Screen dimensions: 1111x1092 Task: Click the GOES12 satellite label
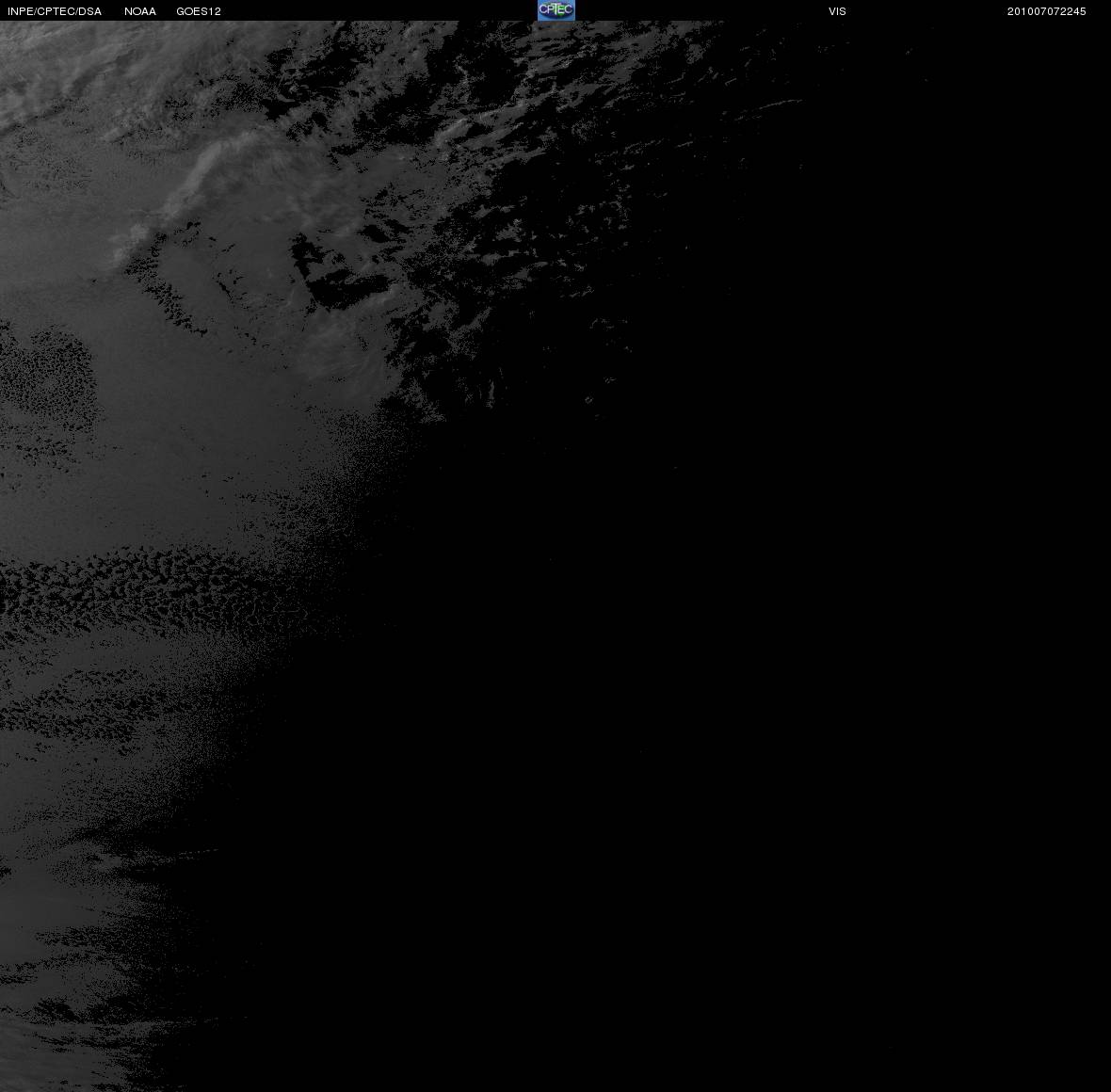(199, 11)
